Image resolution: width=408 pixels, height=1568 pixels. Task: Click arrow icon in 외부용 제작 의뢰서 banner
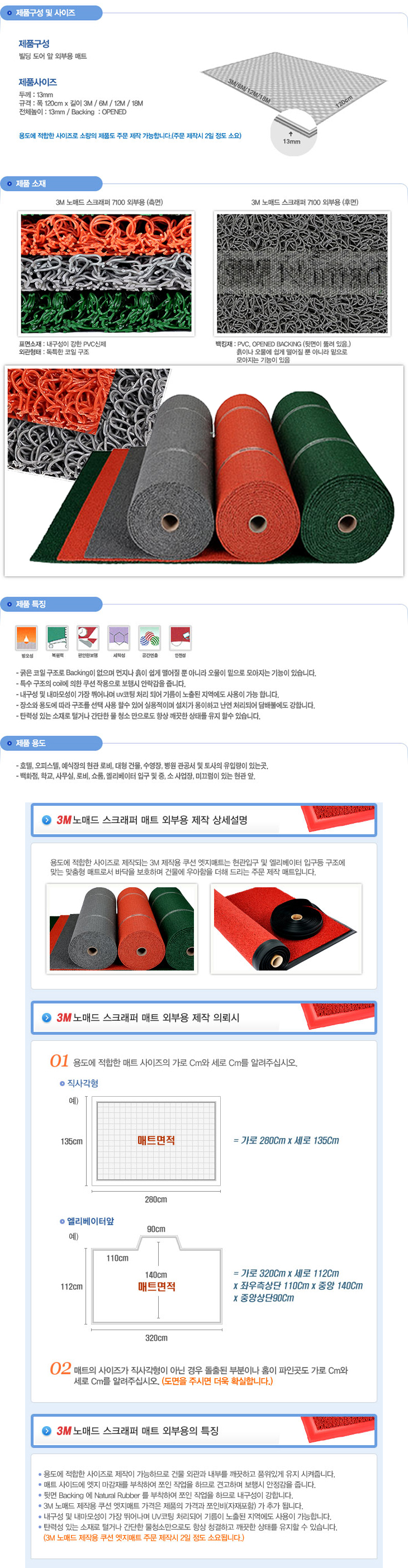46,1017
